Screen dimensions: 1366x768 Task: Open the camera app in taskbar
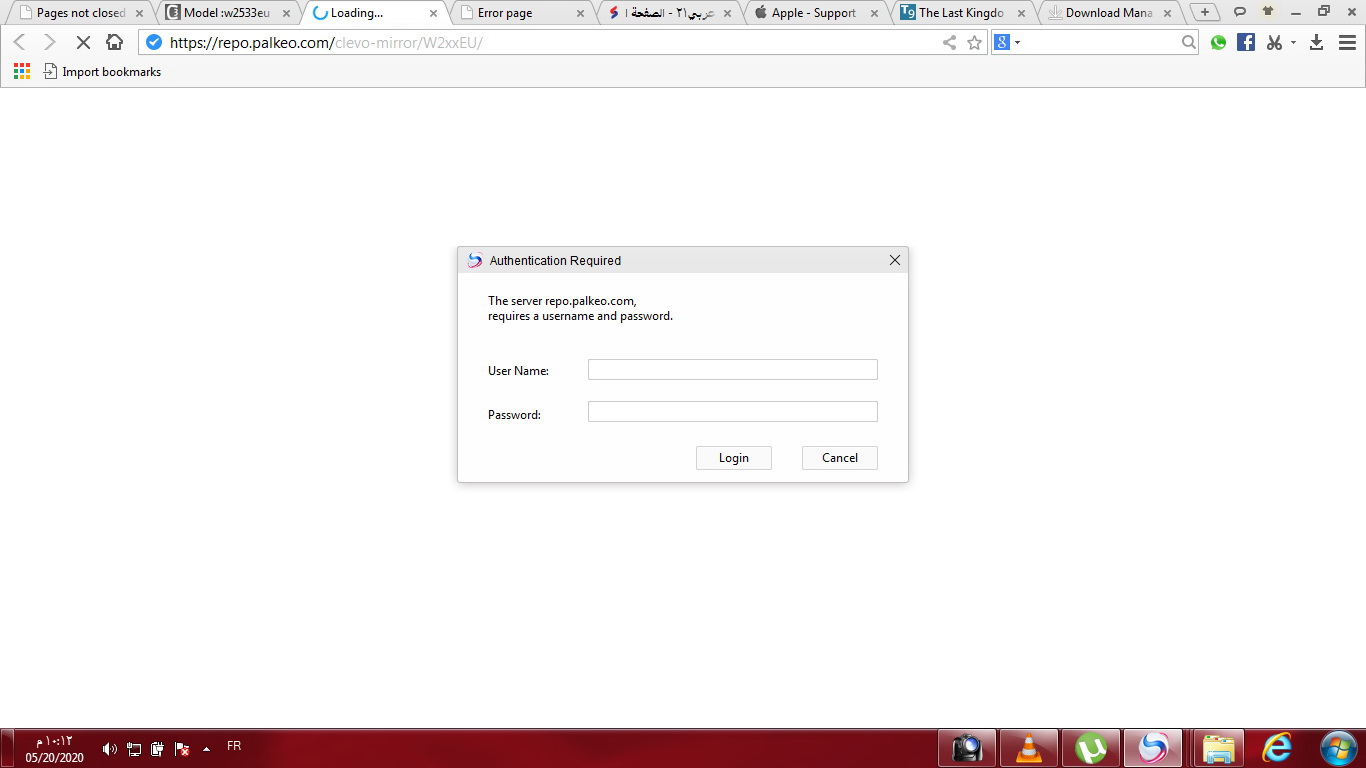(967, 748)
